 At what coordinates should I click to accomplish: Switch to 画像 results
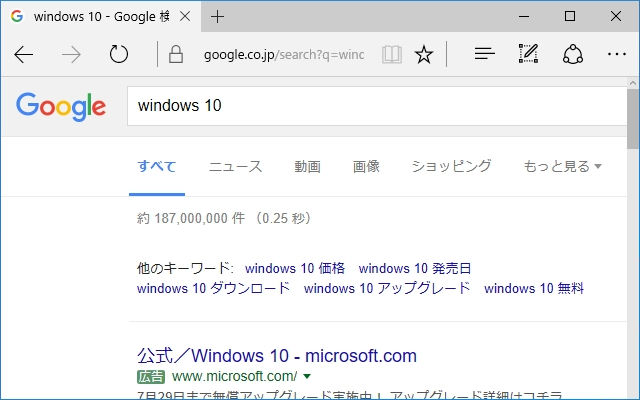click(366, 167)
